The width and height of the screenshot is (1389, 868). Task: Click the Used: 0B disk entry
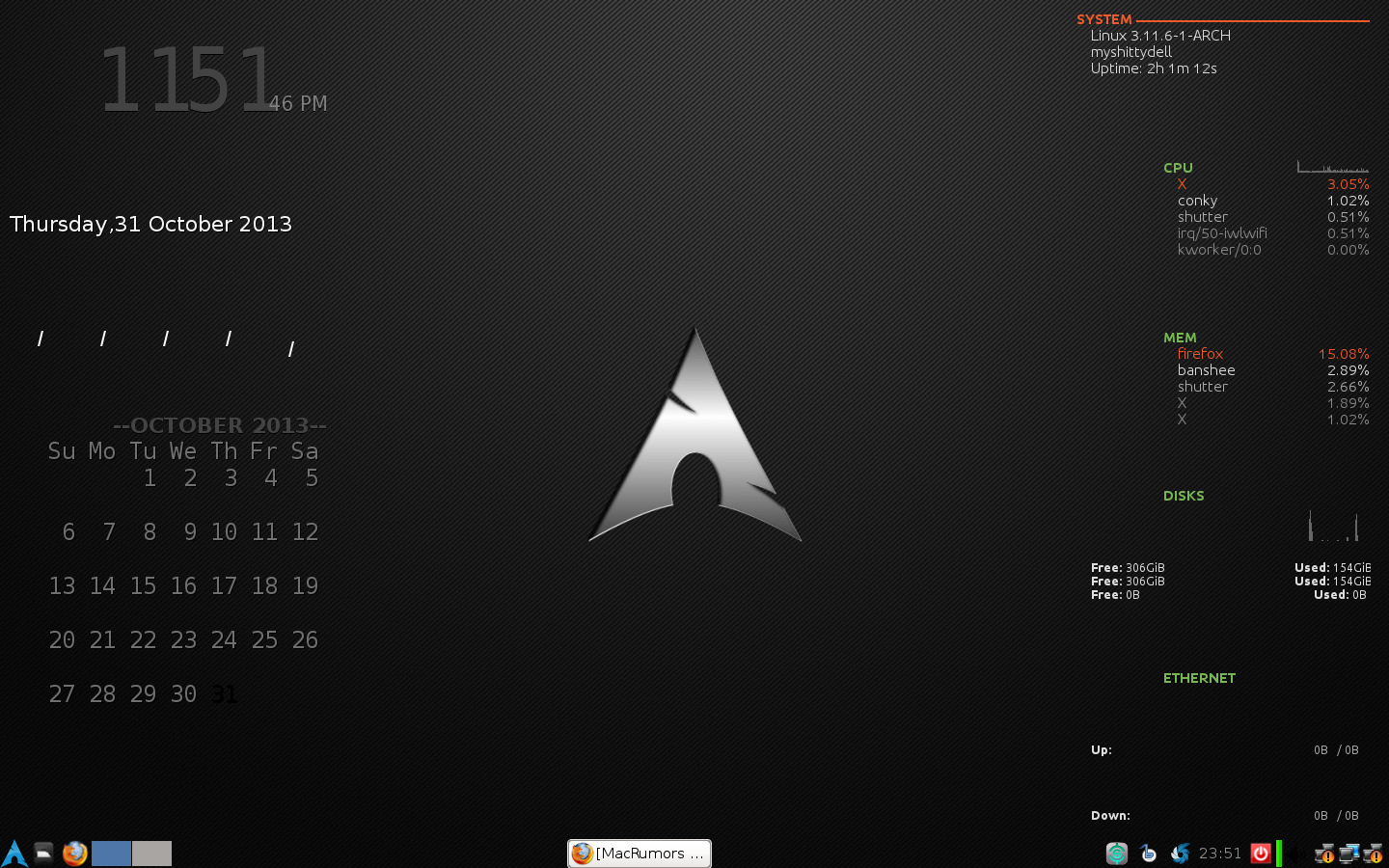point(1340,595)
